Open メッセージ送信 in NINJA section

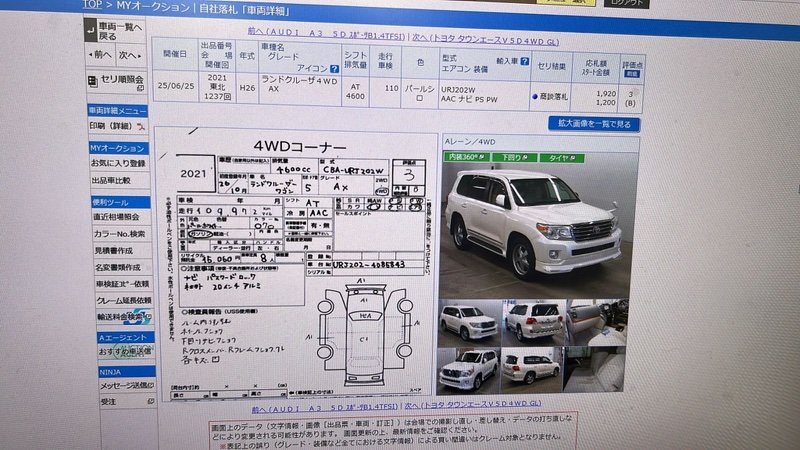[127, 386]
